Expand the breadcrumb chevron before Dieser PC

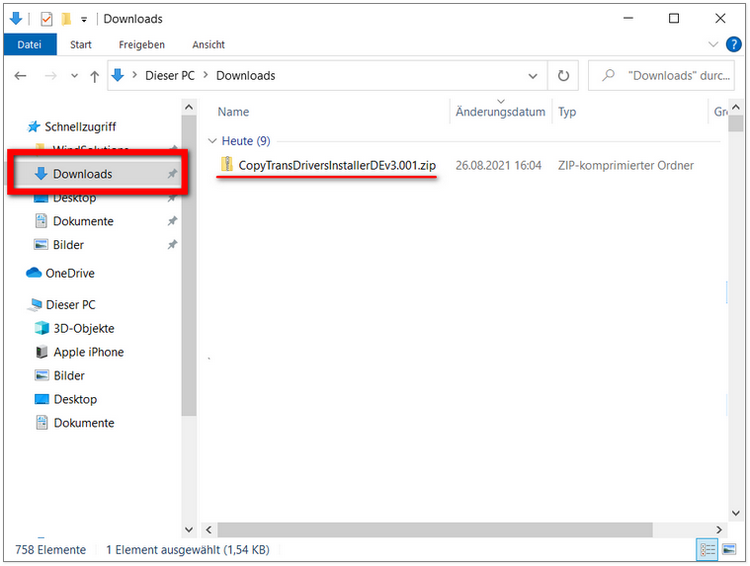click(135, 75)
